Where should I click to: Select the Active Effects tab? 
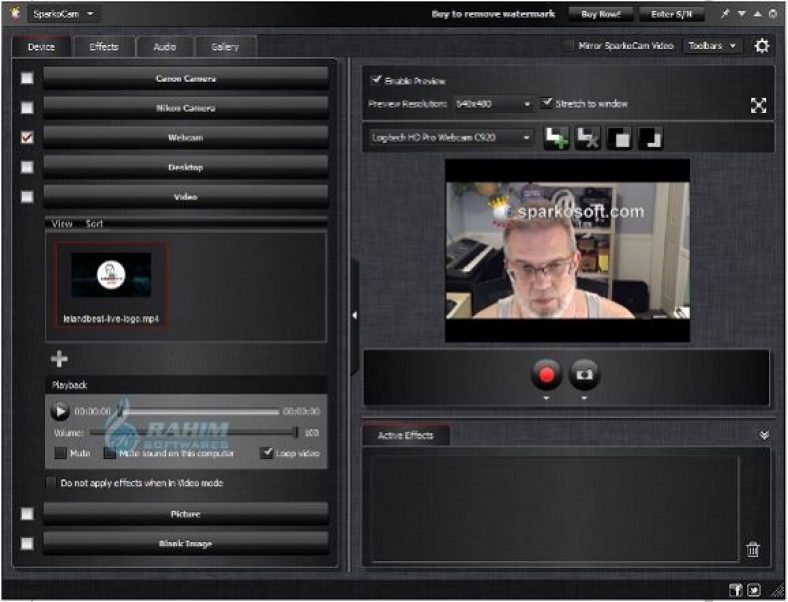pyautogui.click(x=406, y=435)
